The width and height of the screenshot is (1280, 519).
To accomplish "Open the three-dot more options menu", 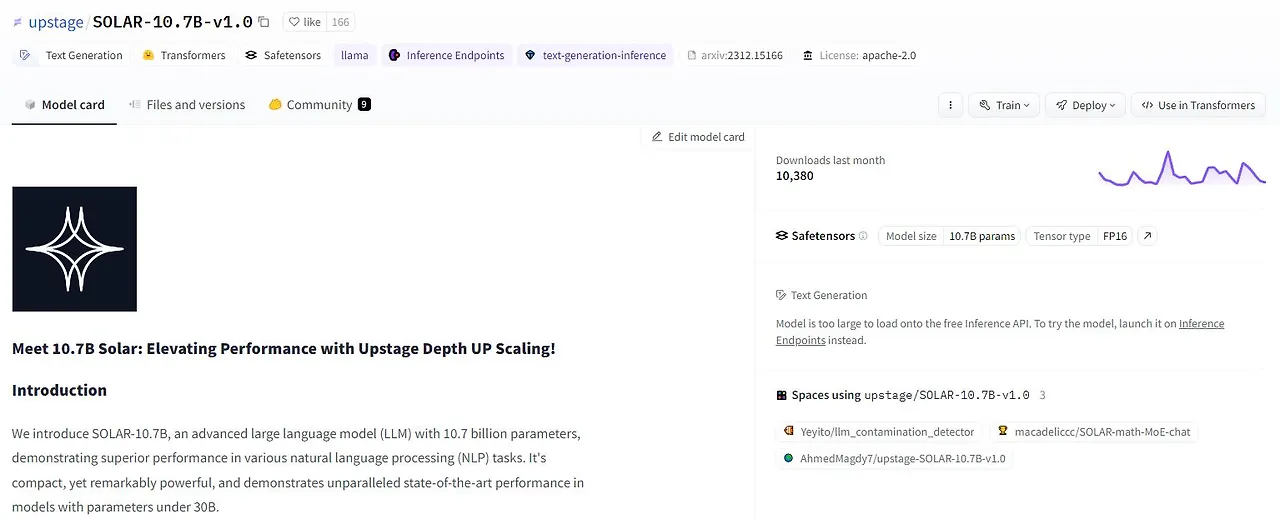I will [951, 105].
